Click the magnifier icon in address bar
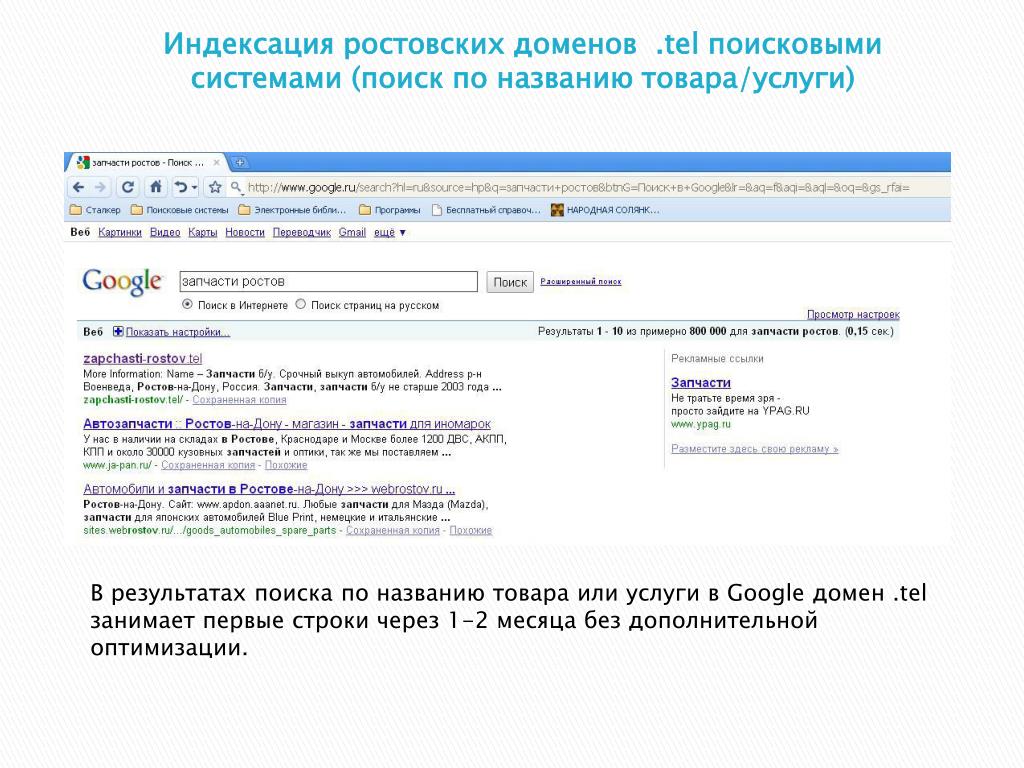This screenshot has height=768, width=1024. pyautogui.click(x=236, y=187)
